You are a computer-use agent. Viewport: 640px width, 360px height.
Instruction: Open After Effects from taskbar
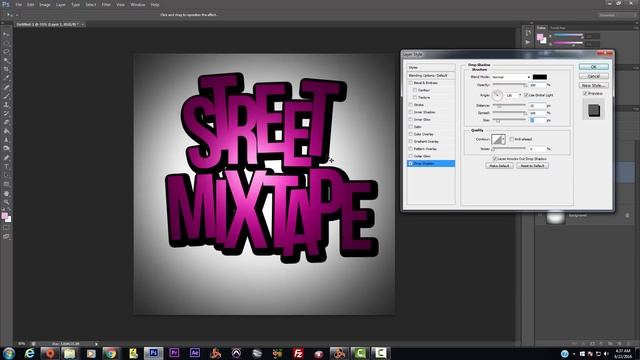(195, 353)
